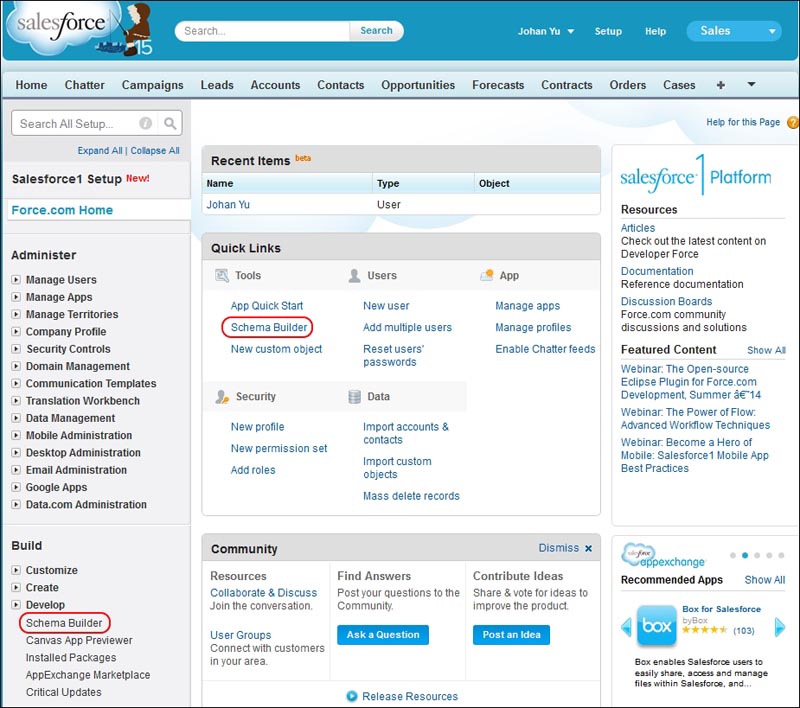Open the Accounts tab
This screenshot has height=708, width=800.
(x=275, y=85)
